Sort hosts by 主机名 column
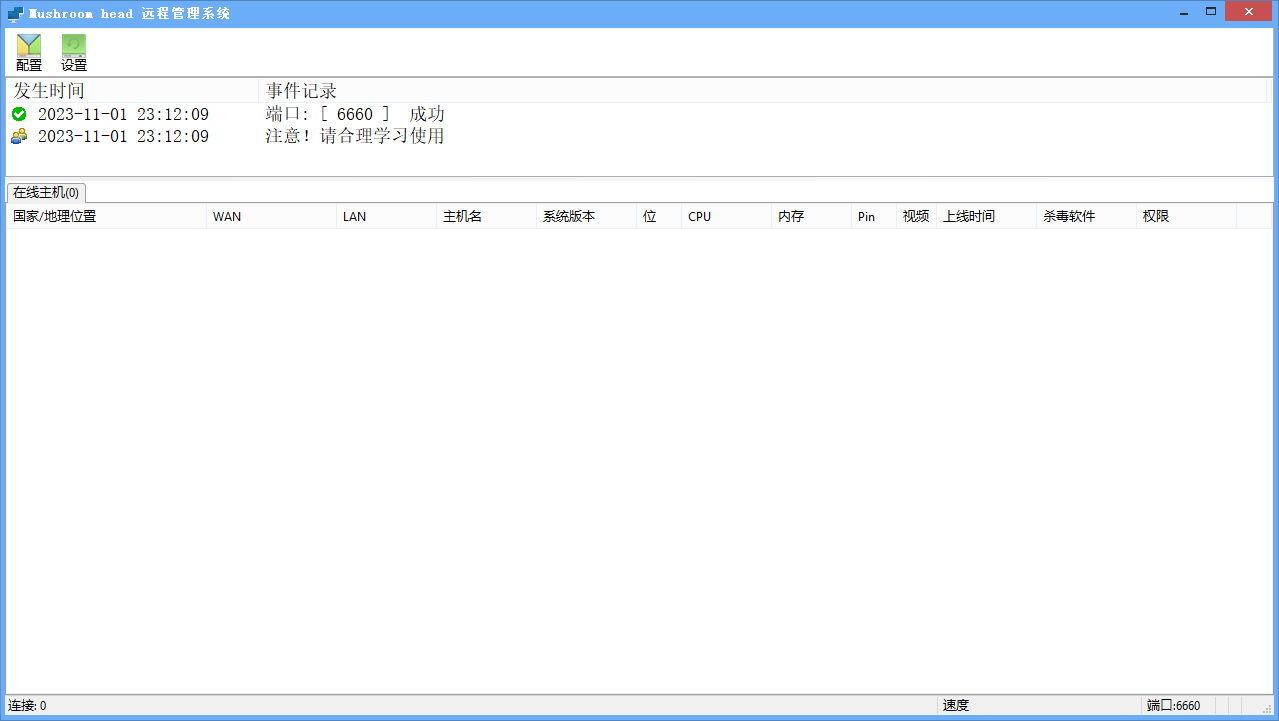This screenshot has height=721, width=1279. 462,216
